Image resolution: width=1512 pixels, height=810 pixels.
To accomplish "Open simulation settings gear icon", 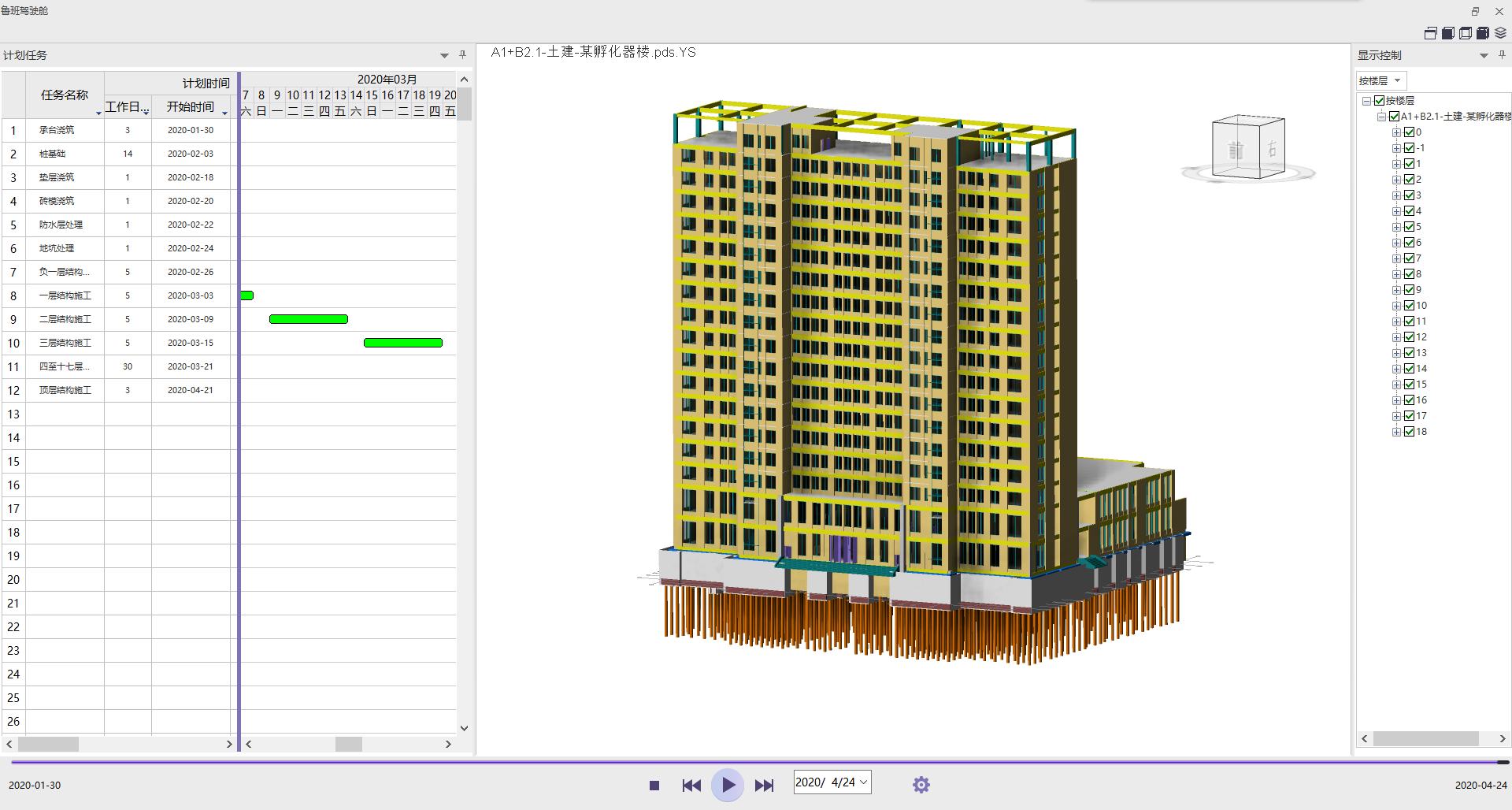I will (921, 785).
